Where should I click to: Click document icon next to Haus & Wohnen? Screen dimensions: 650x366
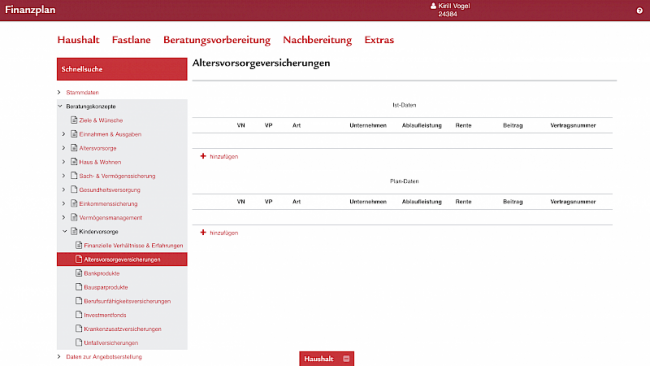74,162
